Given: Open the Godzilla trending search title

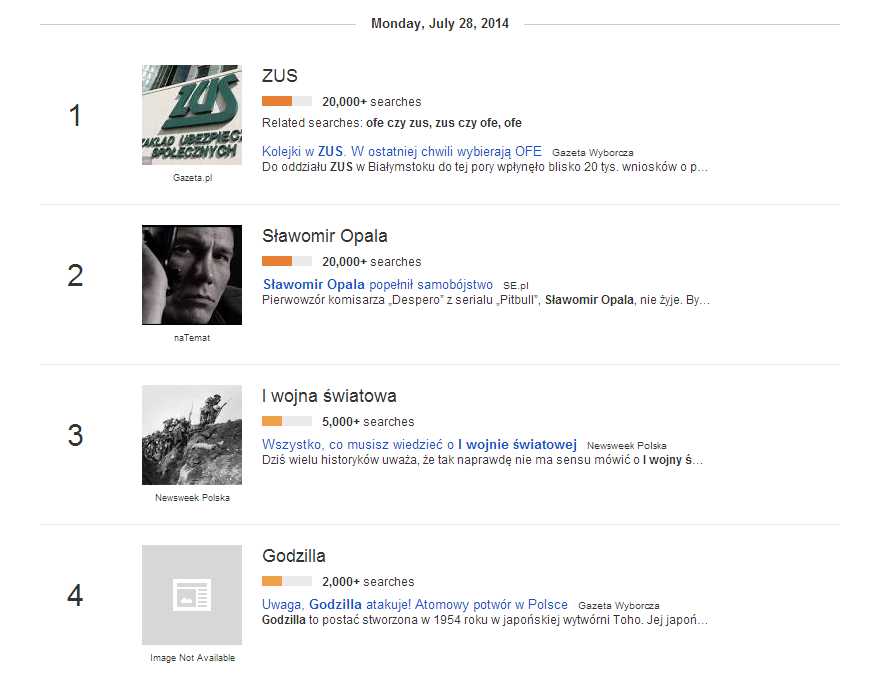Looking at the screenshot, I should pos(294,556).
